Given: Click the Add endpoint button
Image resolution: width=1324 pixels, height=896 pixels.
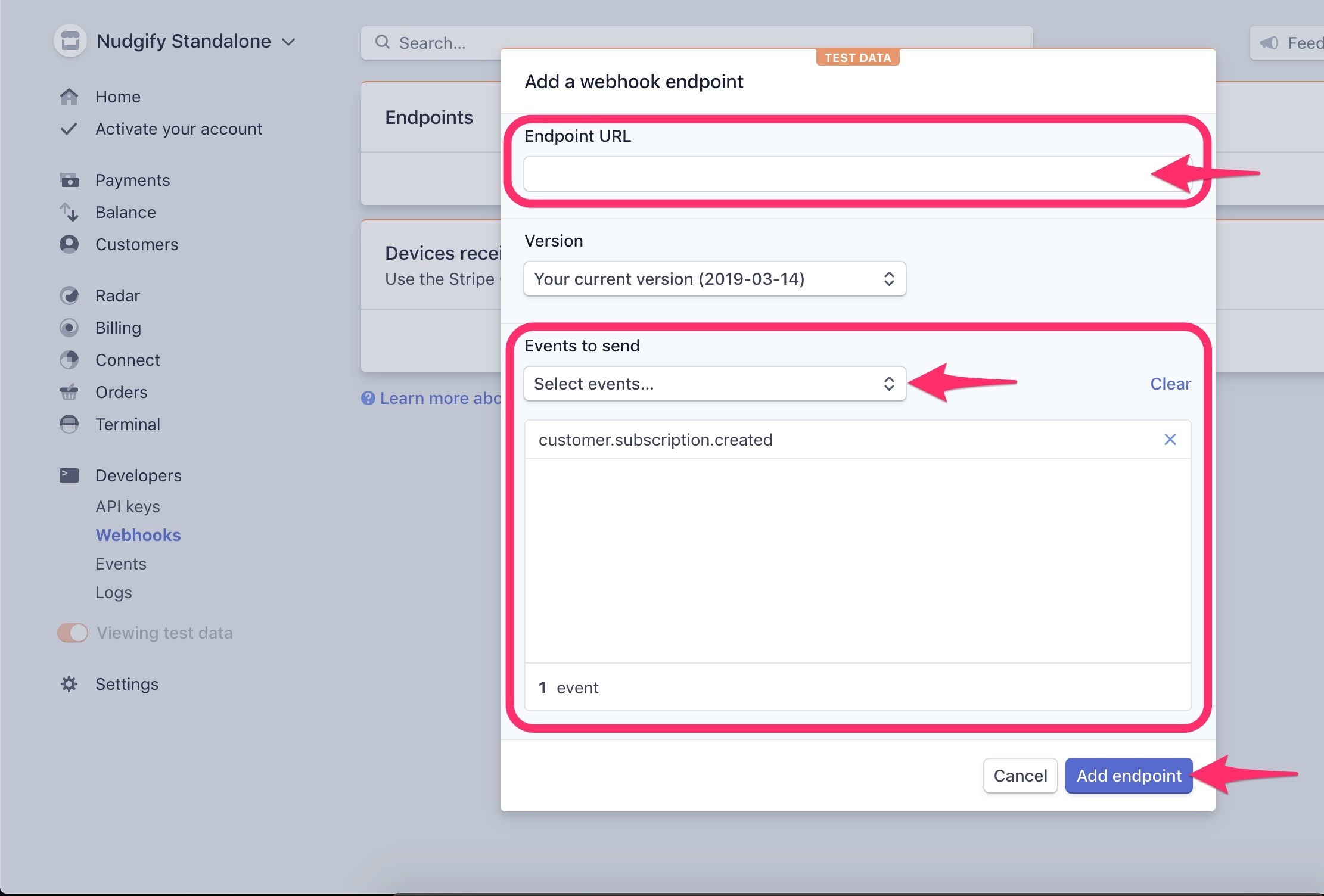Looking at the screenshot, I should [1129, 776].
